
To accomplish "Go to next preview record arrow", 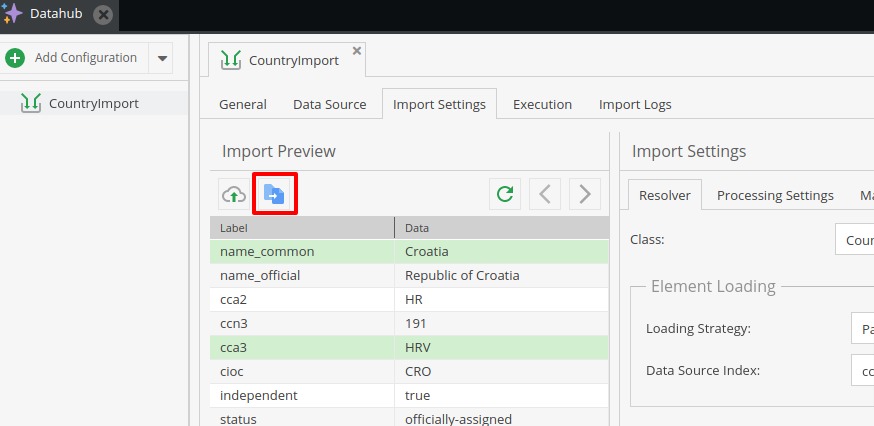I will (x=585, y=194).
